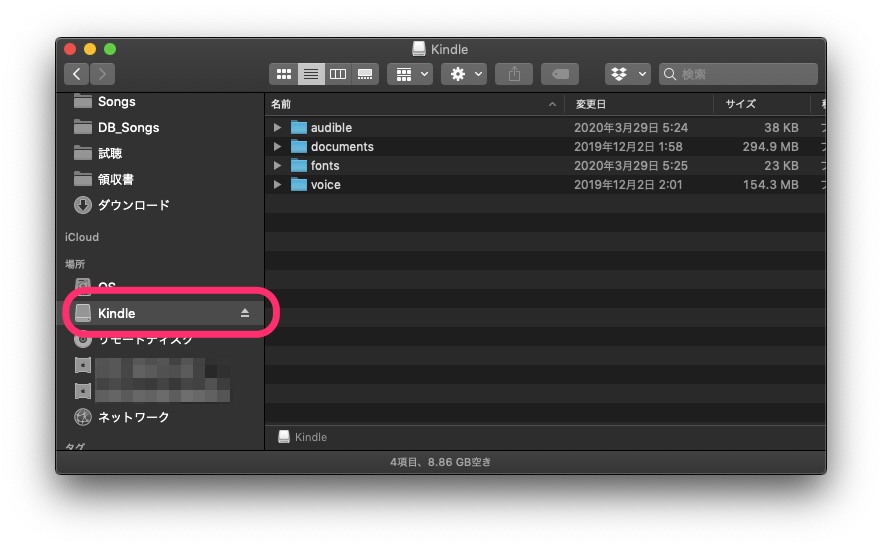Click size 154.3 MB
The image size is (882, 548).
(770, 185)
